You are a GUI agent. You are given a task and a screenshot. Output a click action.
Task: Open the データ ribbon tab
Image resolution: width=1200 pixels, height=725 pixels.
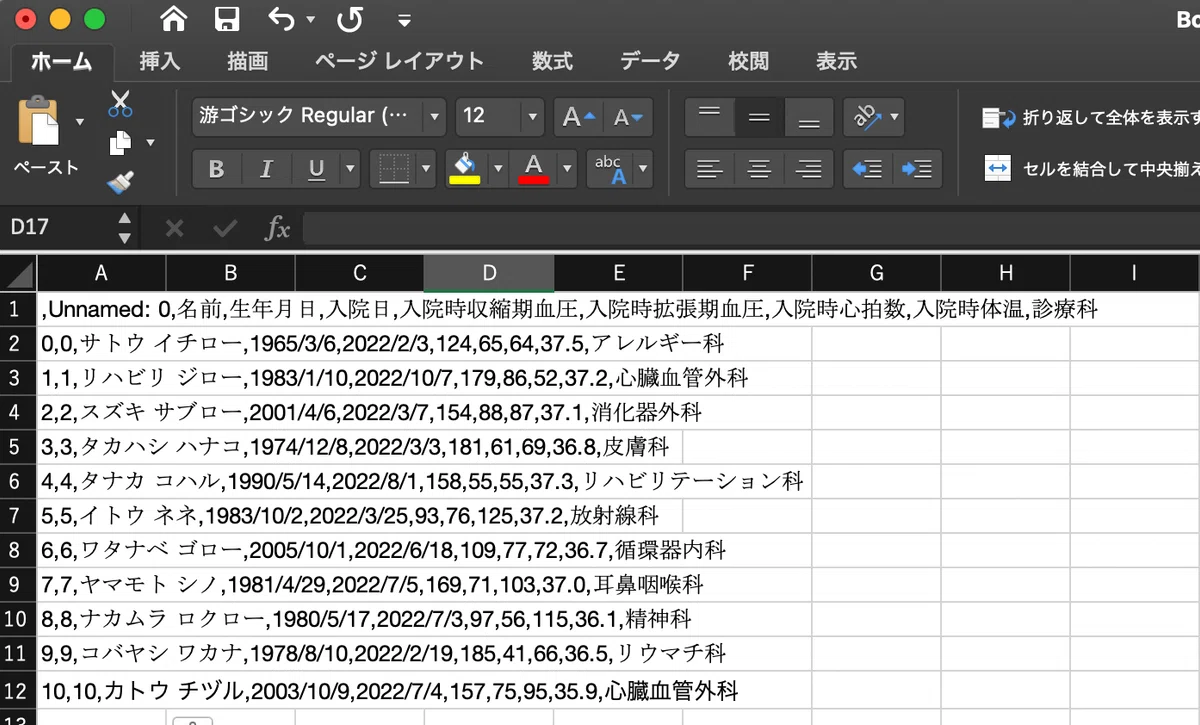pyautogui.click(x=650, y=62)
